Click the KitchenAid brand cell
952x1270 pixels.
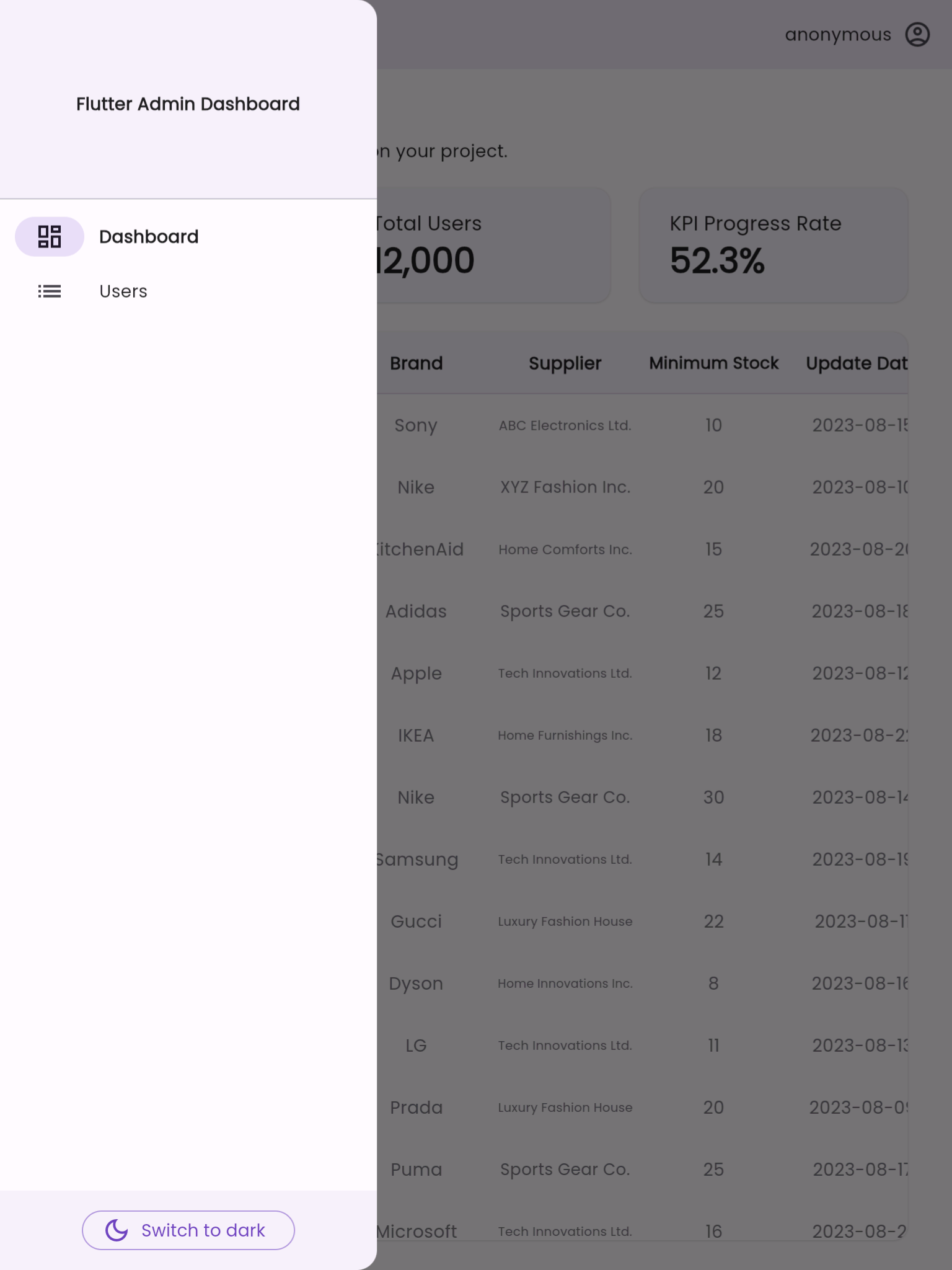[x=420, y=549]
